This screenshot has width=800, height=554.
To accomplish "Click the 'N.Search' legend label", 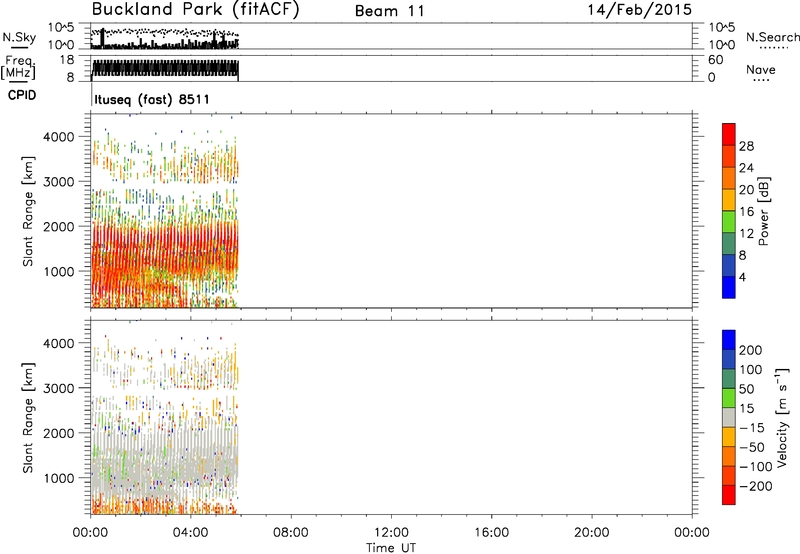I will click(772, 37).
